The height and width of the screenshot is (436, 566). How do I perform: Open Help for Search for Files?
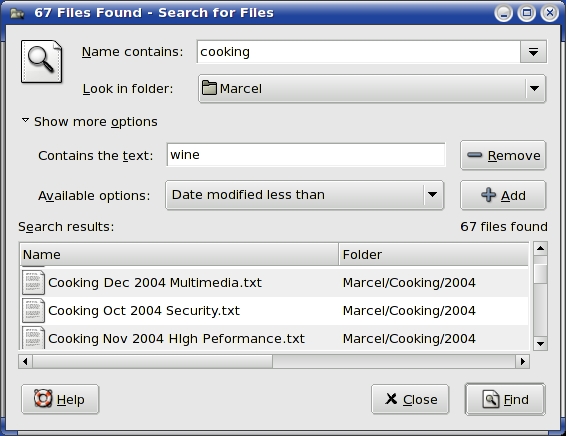point(60,399)
